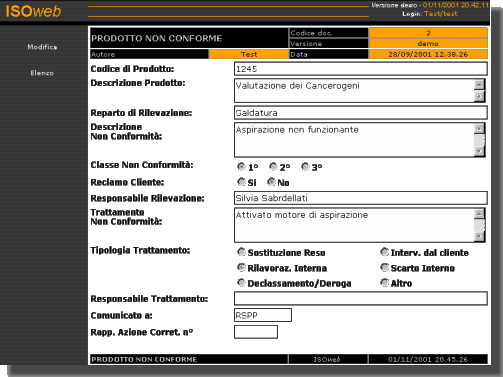Click the Classe Non Conformità label
The image size is (503, 377).
click(x=142, y=165)
